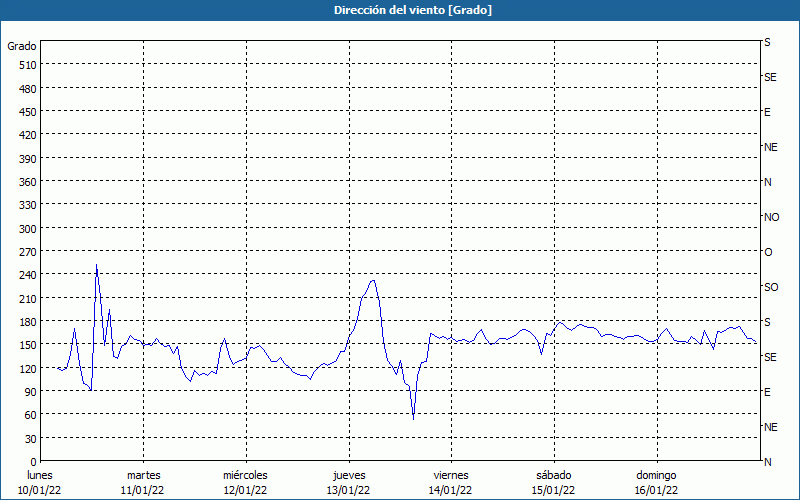Click the "domingo" day label
The width and height of the screenshot is (800, 500).
point(656,475)
